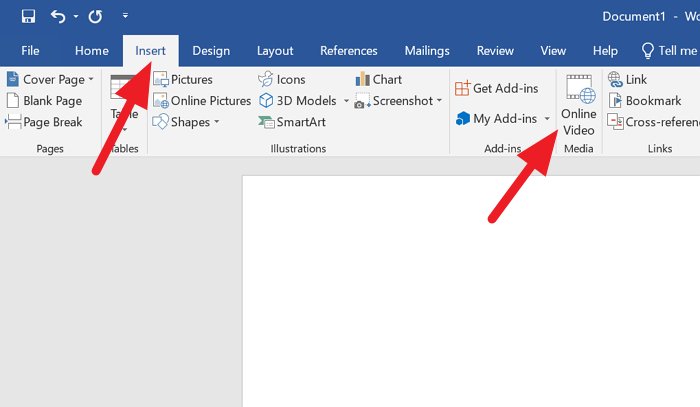Image resolution: width=700 pixels, height=407 pixels.
Task: Insert Pictures from the Illustrations group
Action: [183, 79]
